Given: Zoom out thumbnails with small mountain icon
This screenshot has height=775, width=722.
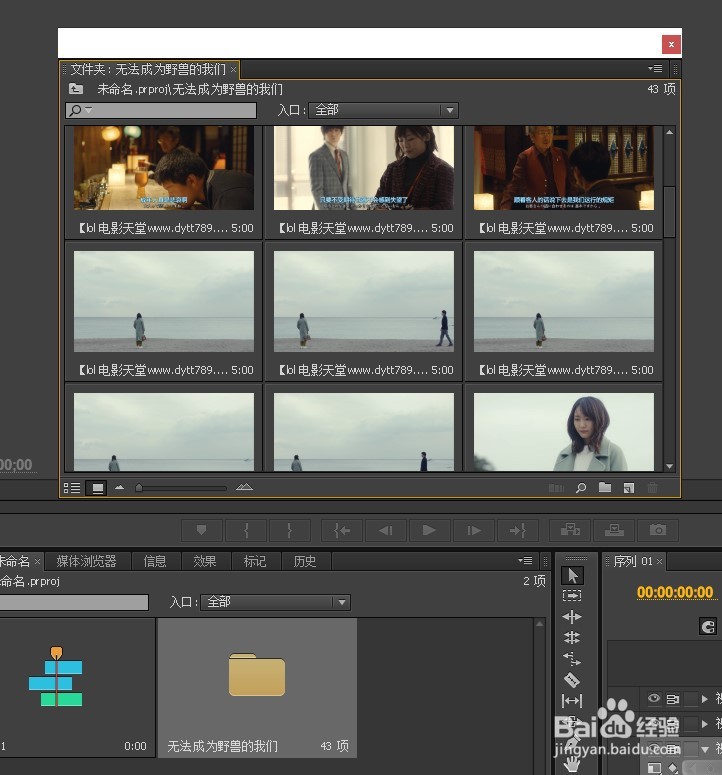Looking at the screenshot, I should 120,487.
